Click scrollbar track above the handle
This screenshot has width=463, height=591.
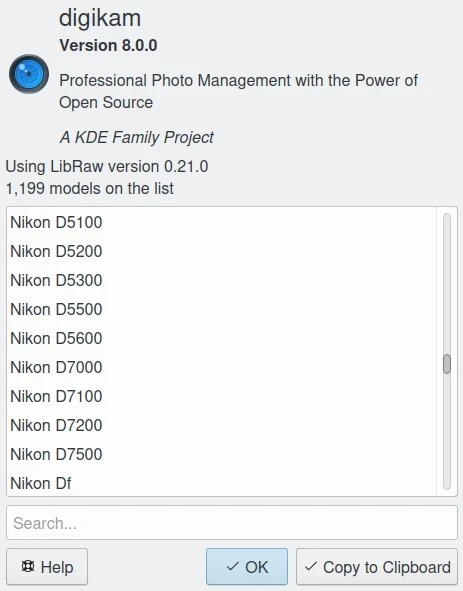click(447, 283)
